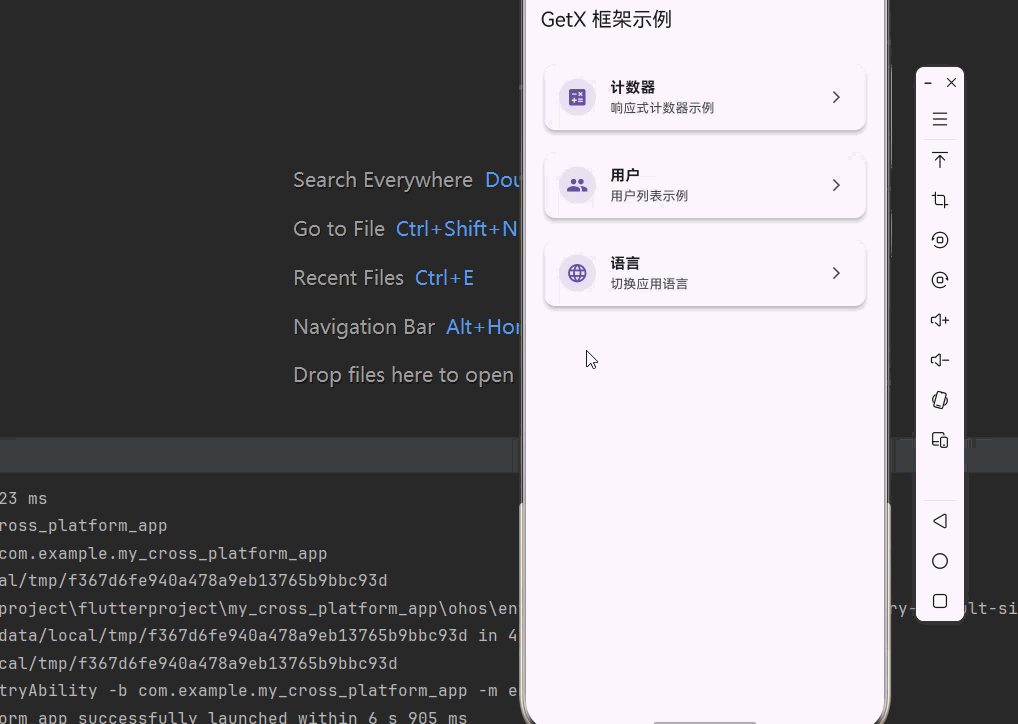
Task: Click the 'successfully launched within 6 s' log line
Action: [234, 717]
